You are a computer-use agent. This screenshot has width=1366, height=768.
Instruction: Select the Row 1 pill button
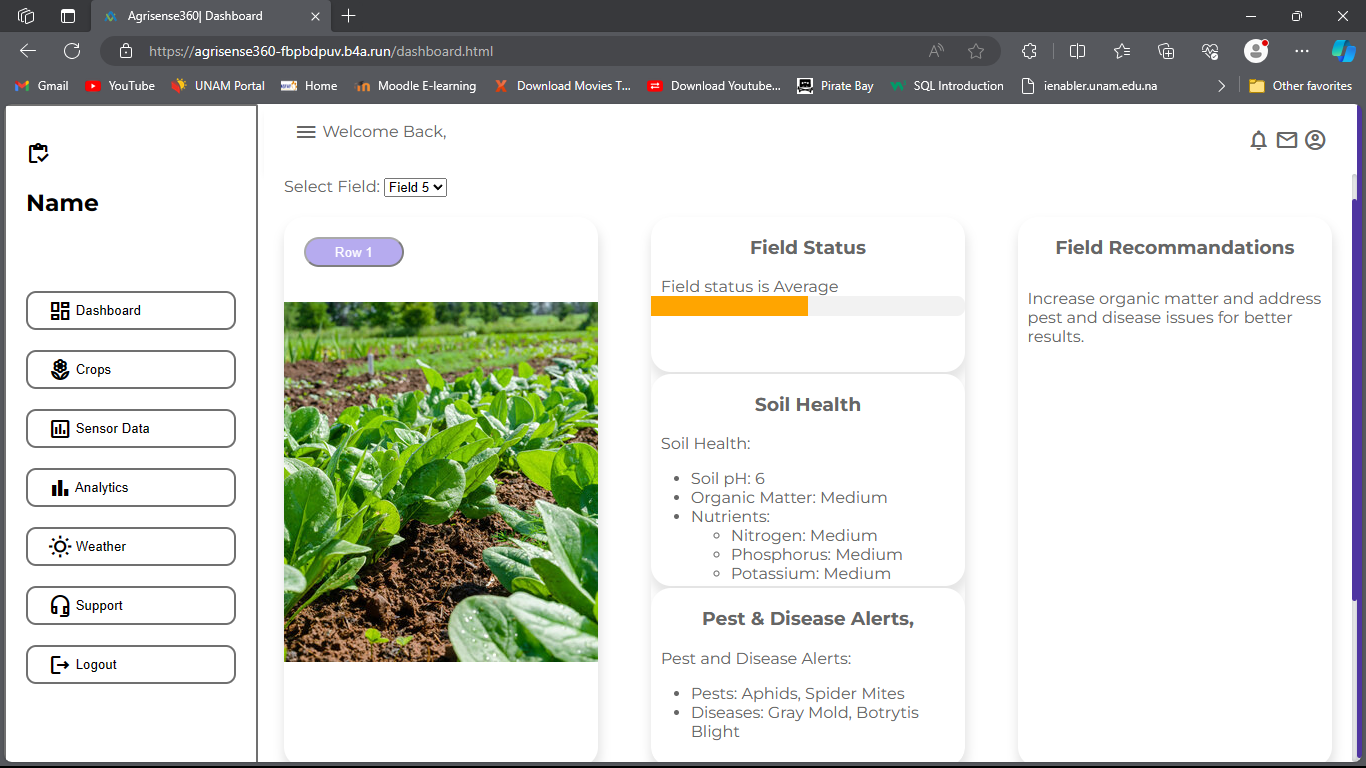click(x=354, y=252)
